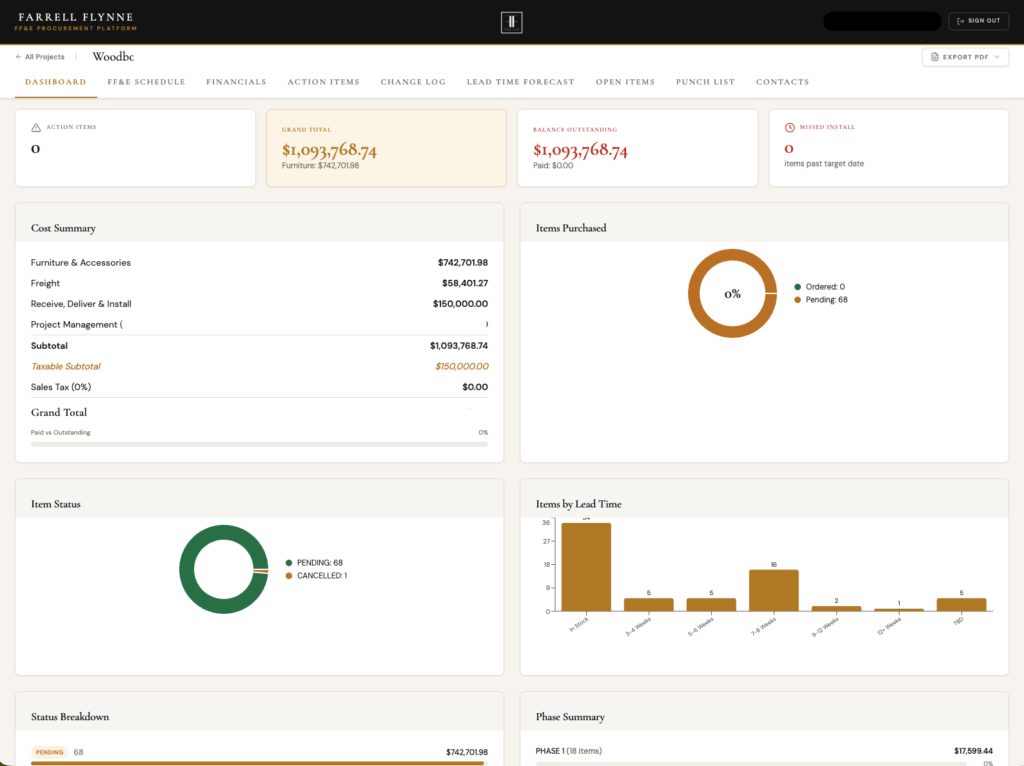Click the Subtotal value $1,093,768.74
Viewport: 1024px width, 766px height.
tap(458, 345)
